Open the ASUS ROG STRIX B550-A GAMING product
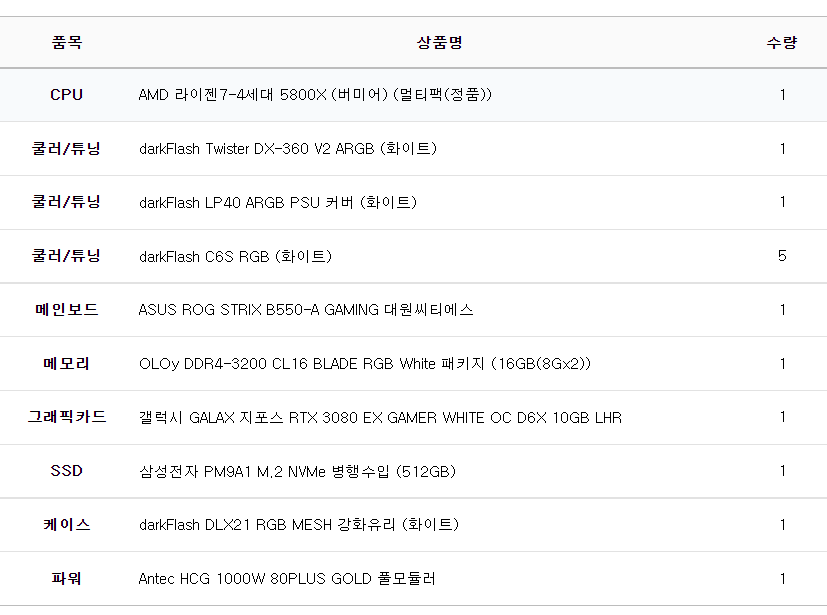827x615 pixels. (306, 310)
